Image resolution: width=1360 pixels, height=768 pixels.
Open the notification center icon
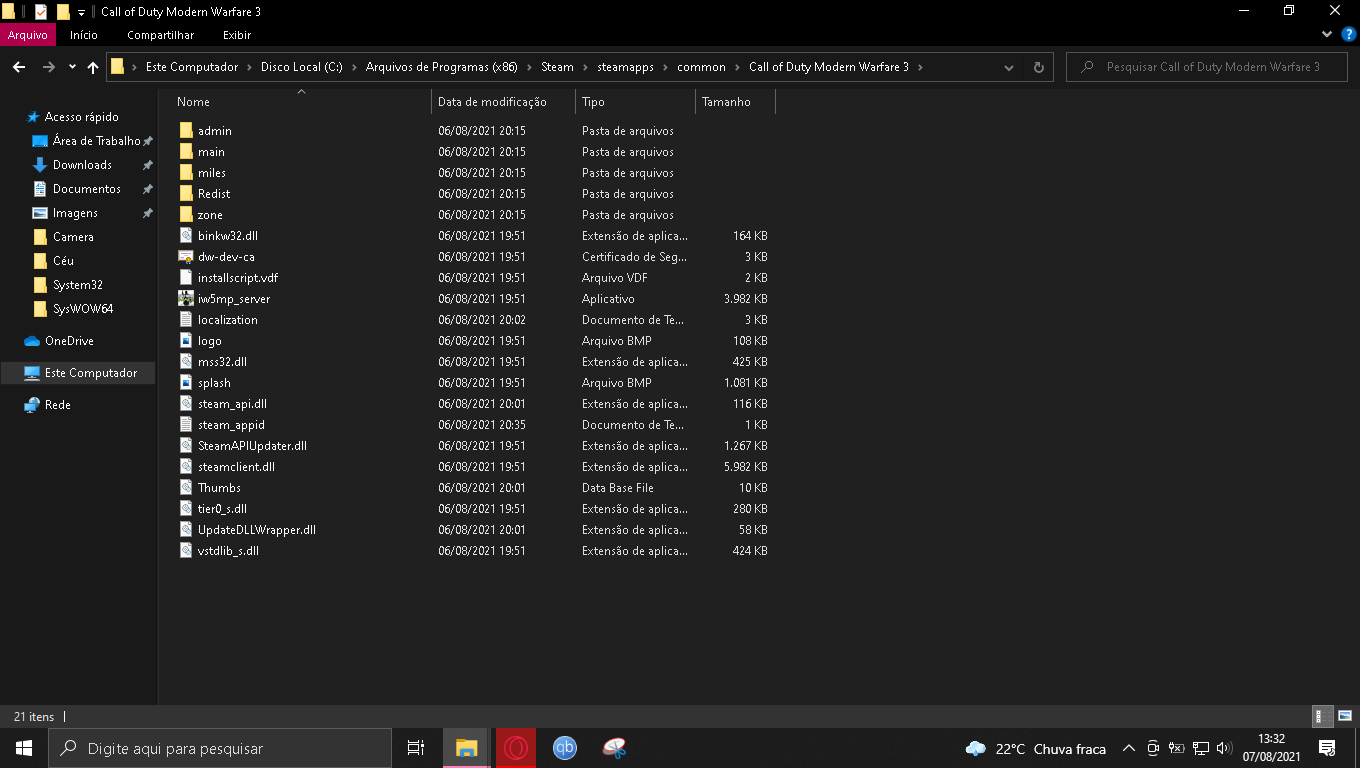(1328, 748)
